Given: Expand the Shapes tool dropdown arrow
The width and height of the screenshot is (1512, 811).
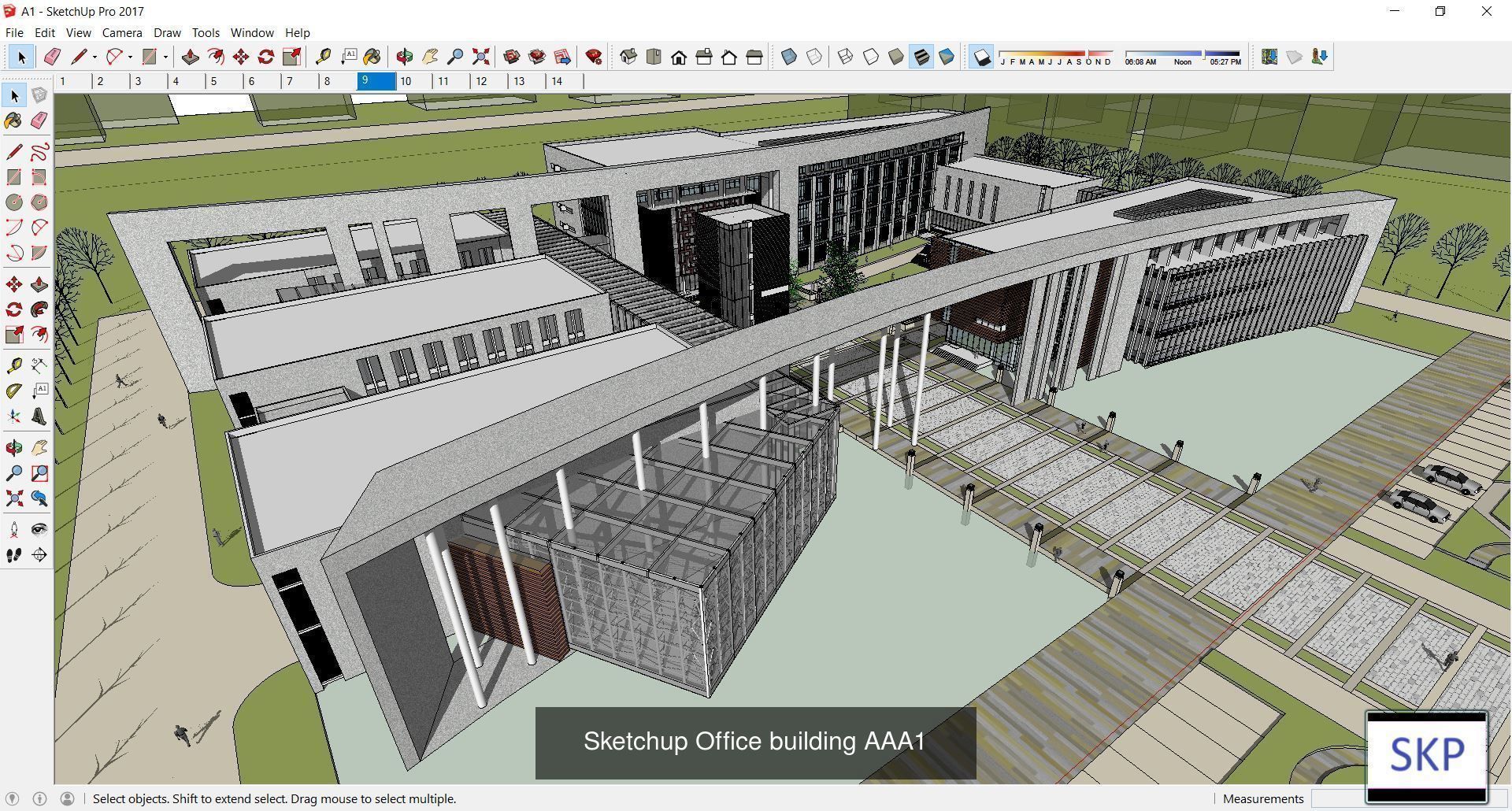Looking at the screenshot, I should 165,57.
